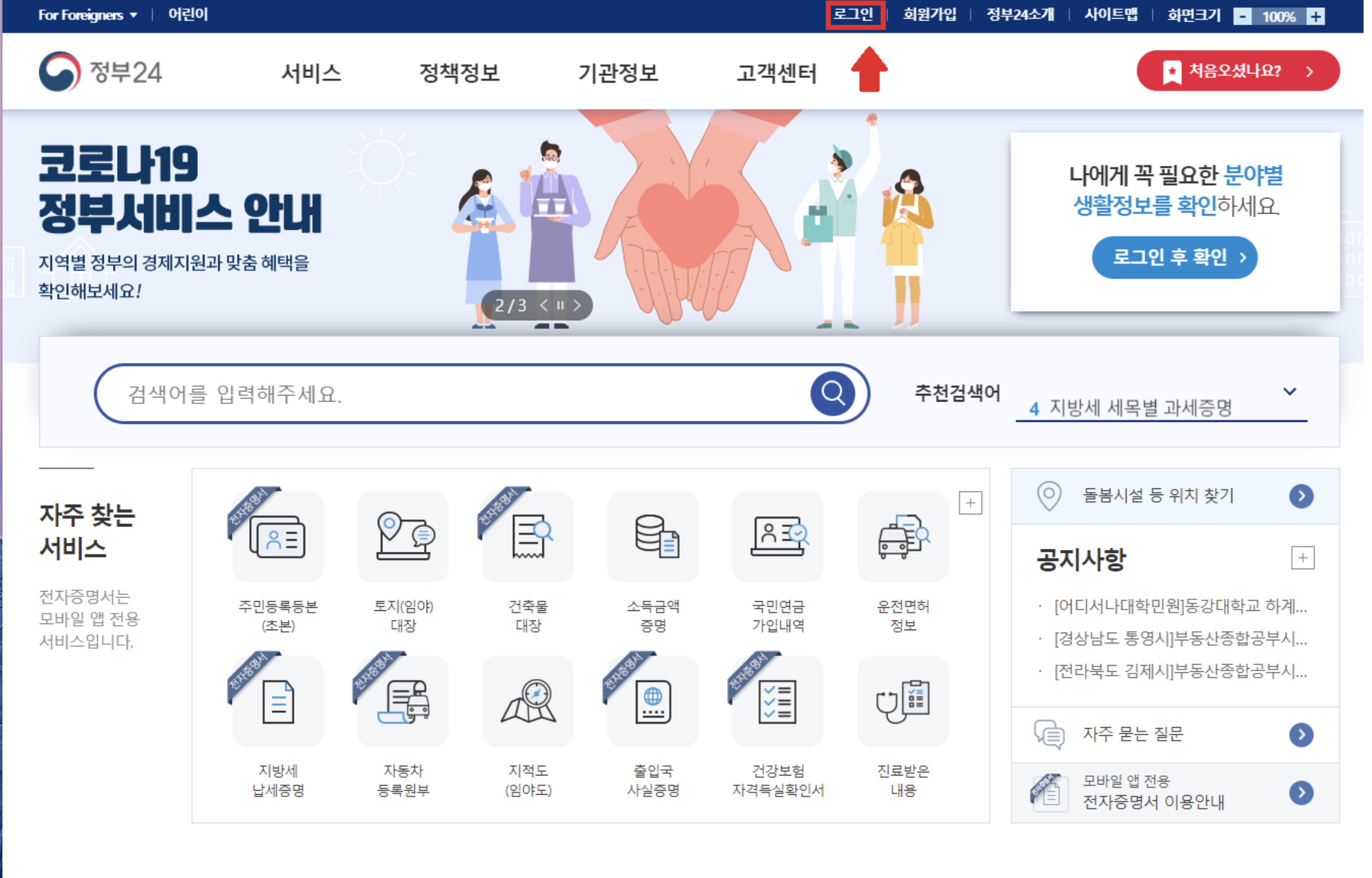Open the 운전면허정보 car icon
The height and width of the screenshot is (878, 1372).
(903, 537)
